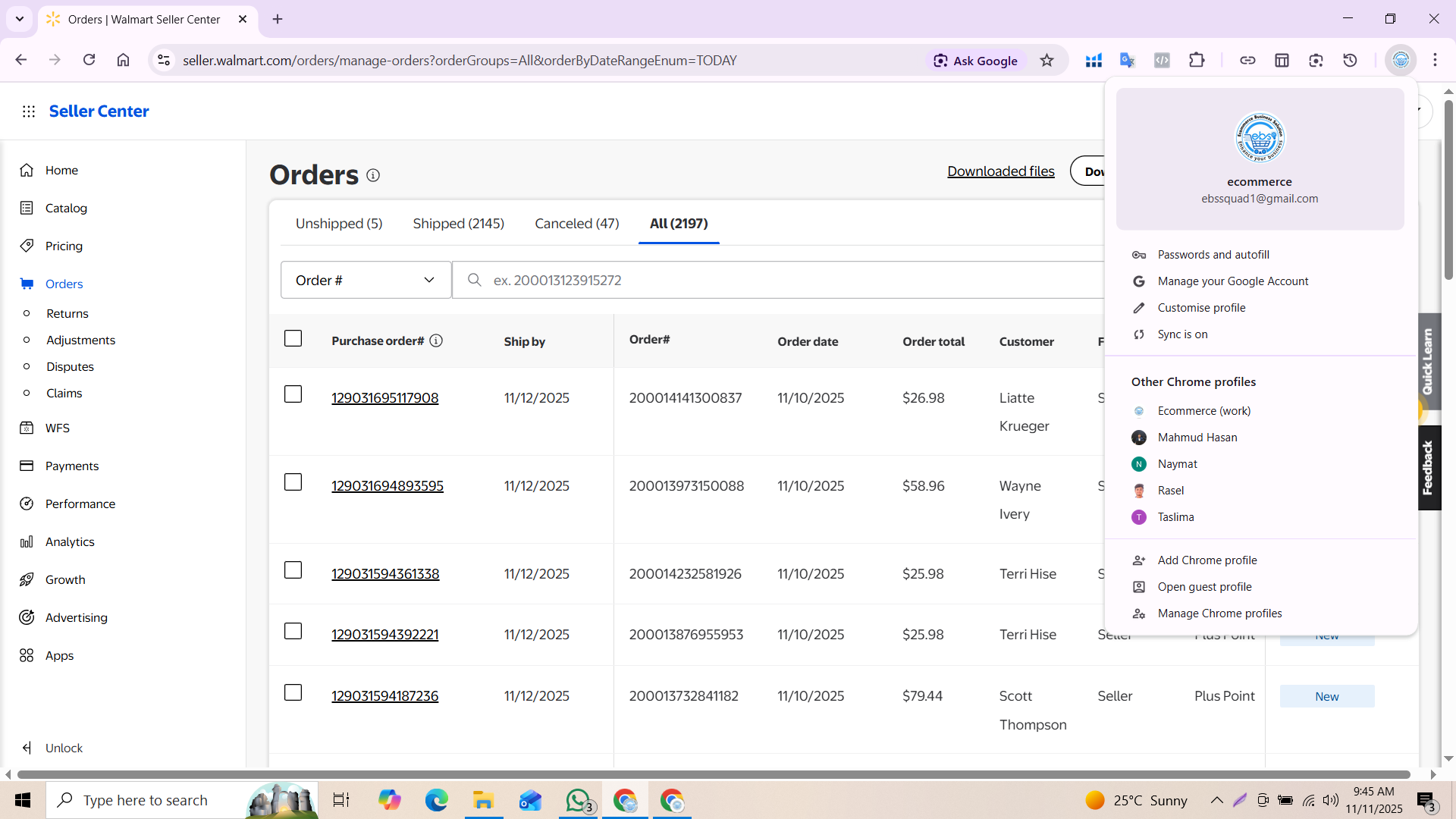Open the Seller Center apps grid icon
The image size is (1456, 819).
click(29, 111)
